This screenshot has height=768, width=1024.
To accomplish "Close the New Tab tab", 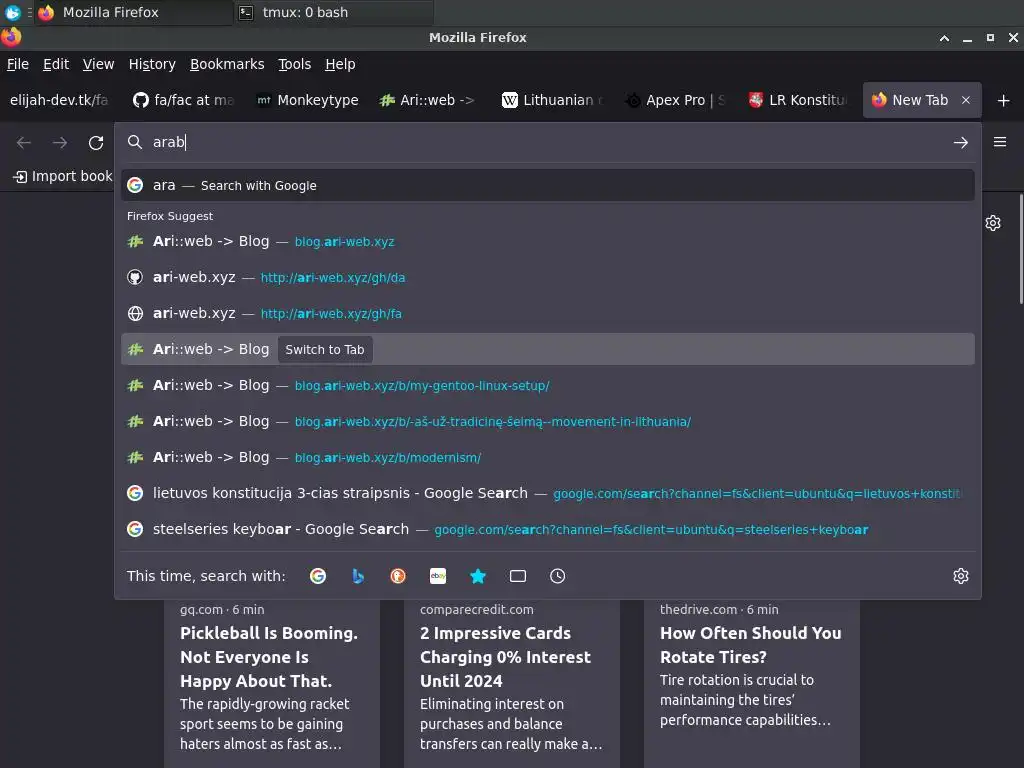I will point(966,100).
